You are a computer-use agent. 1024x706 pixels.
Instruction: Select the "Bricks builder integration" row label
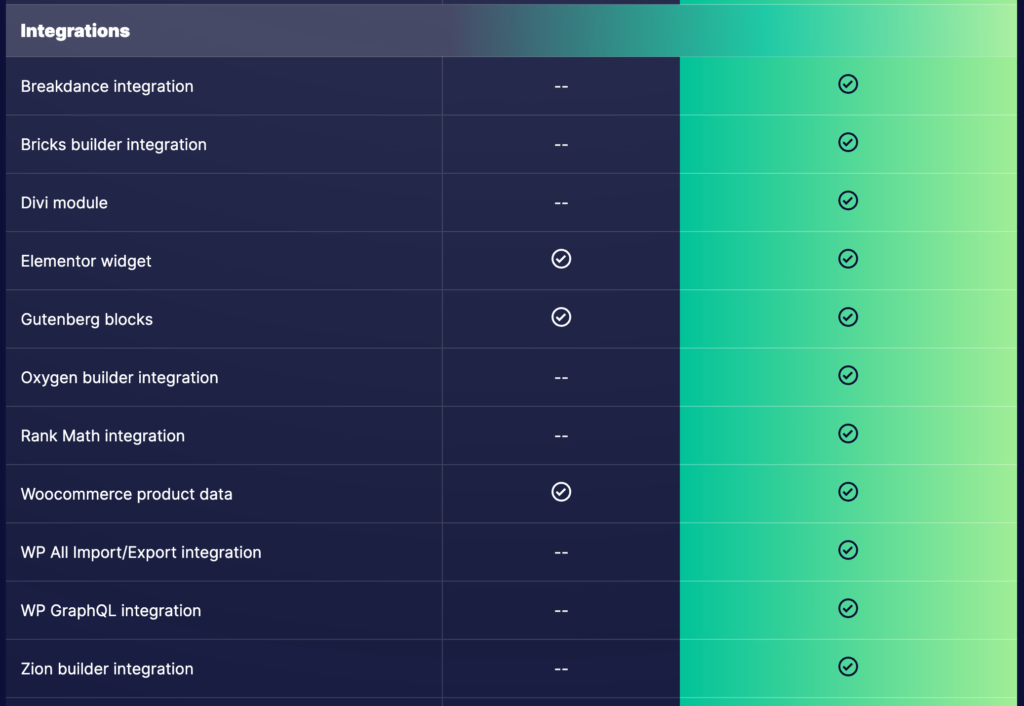click(114, 144)
